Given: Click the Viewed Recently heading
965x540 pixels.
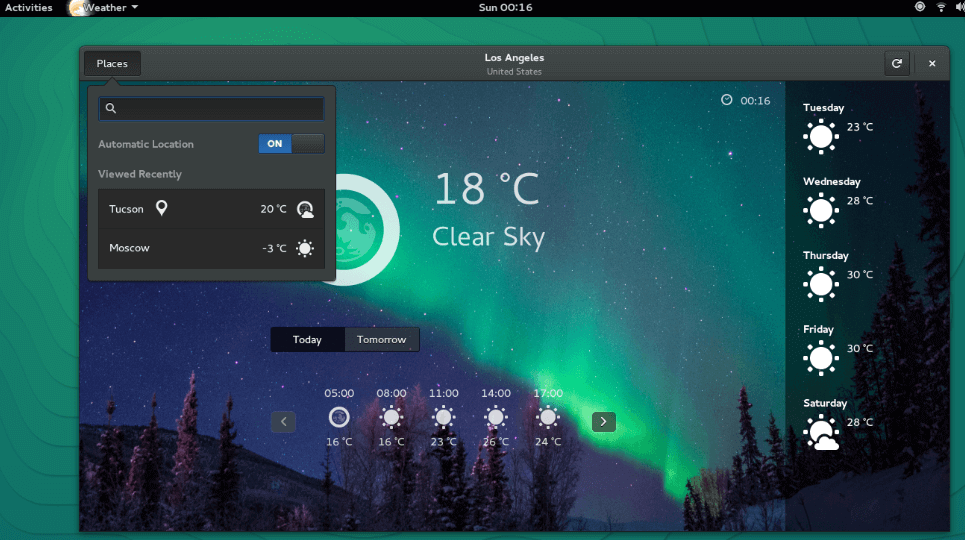Looking at the screenshot, I should [140, 174].
